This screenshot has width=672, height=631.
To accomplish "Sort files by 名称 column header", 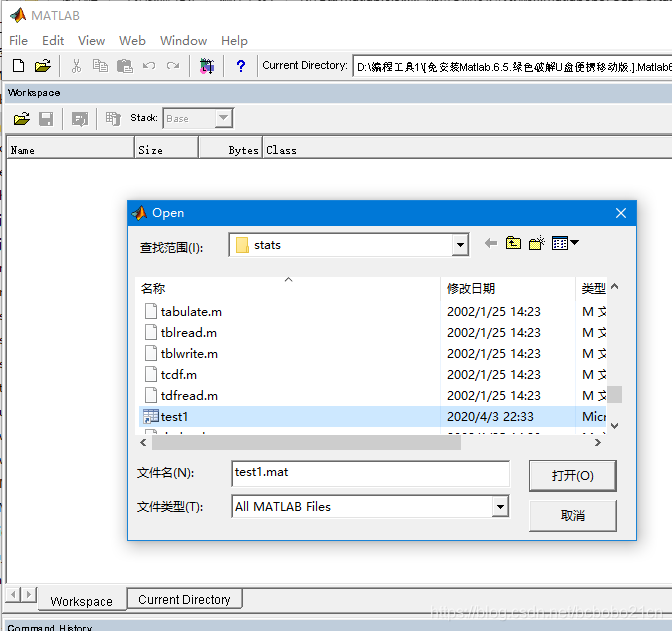I will (x=288, y=288).
